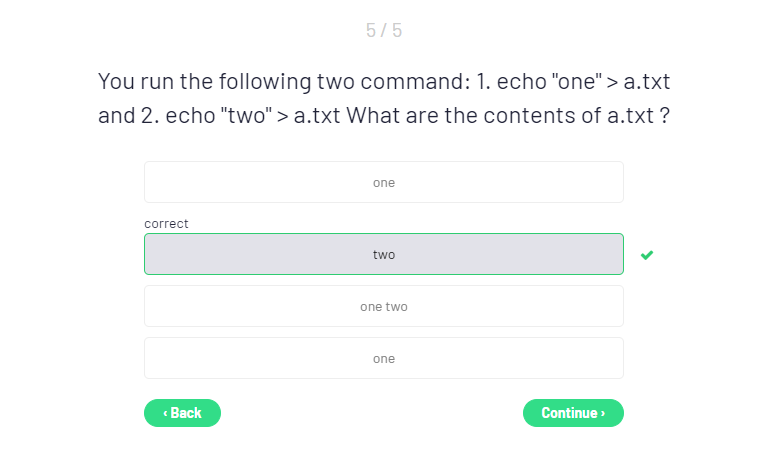Click the "2." numbering in the question
This screenshot has height=461, width=775.
(x=151, y=115)
